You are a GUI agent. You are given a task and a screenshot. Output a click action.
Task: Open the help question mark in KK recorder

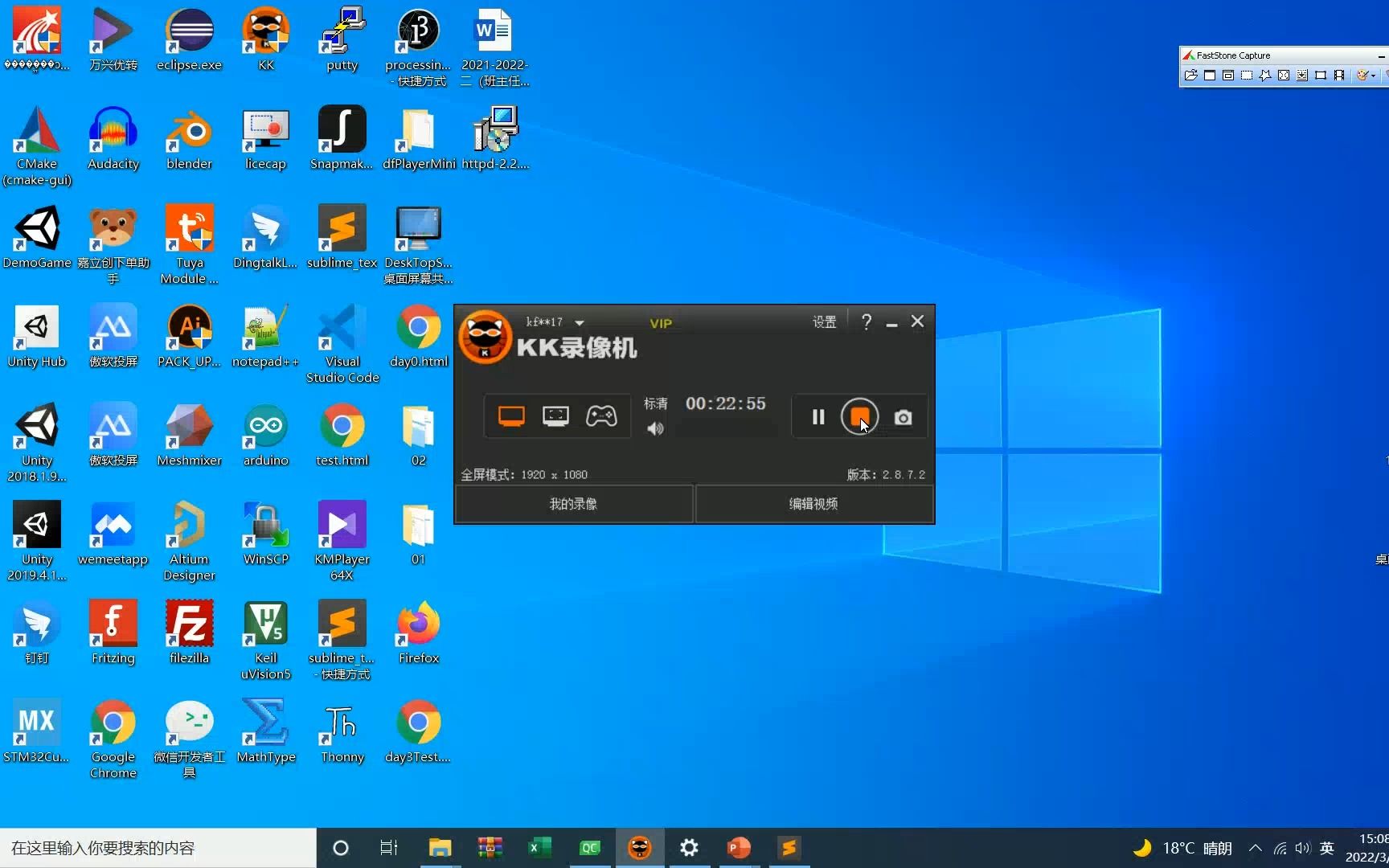coord(866,322)
